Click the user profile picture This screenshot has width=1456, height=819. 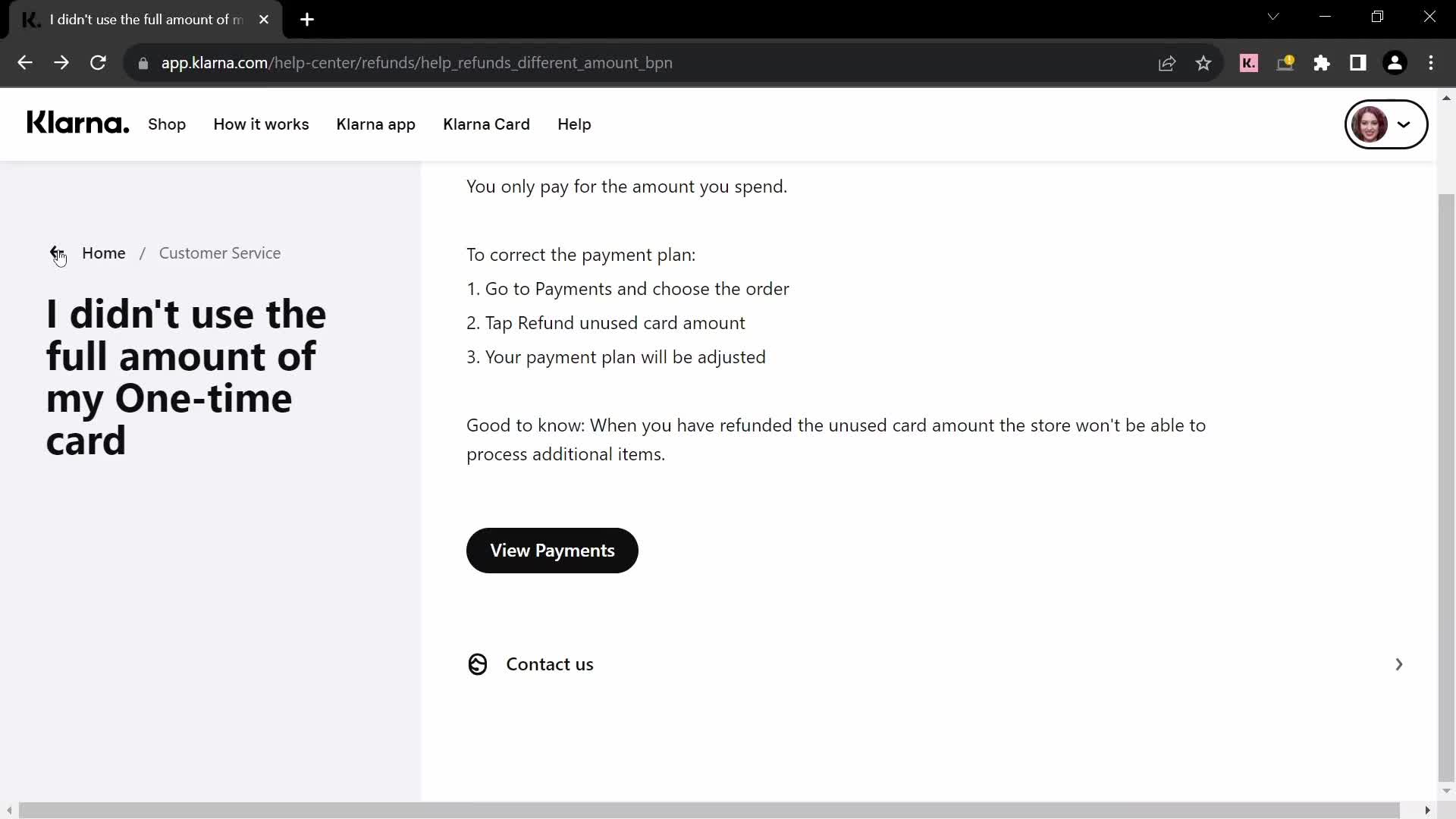pyautogui.click(x=1370, y=124)
